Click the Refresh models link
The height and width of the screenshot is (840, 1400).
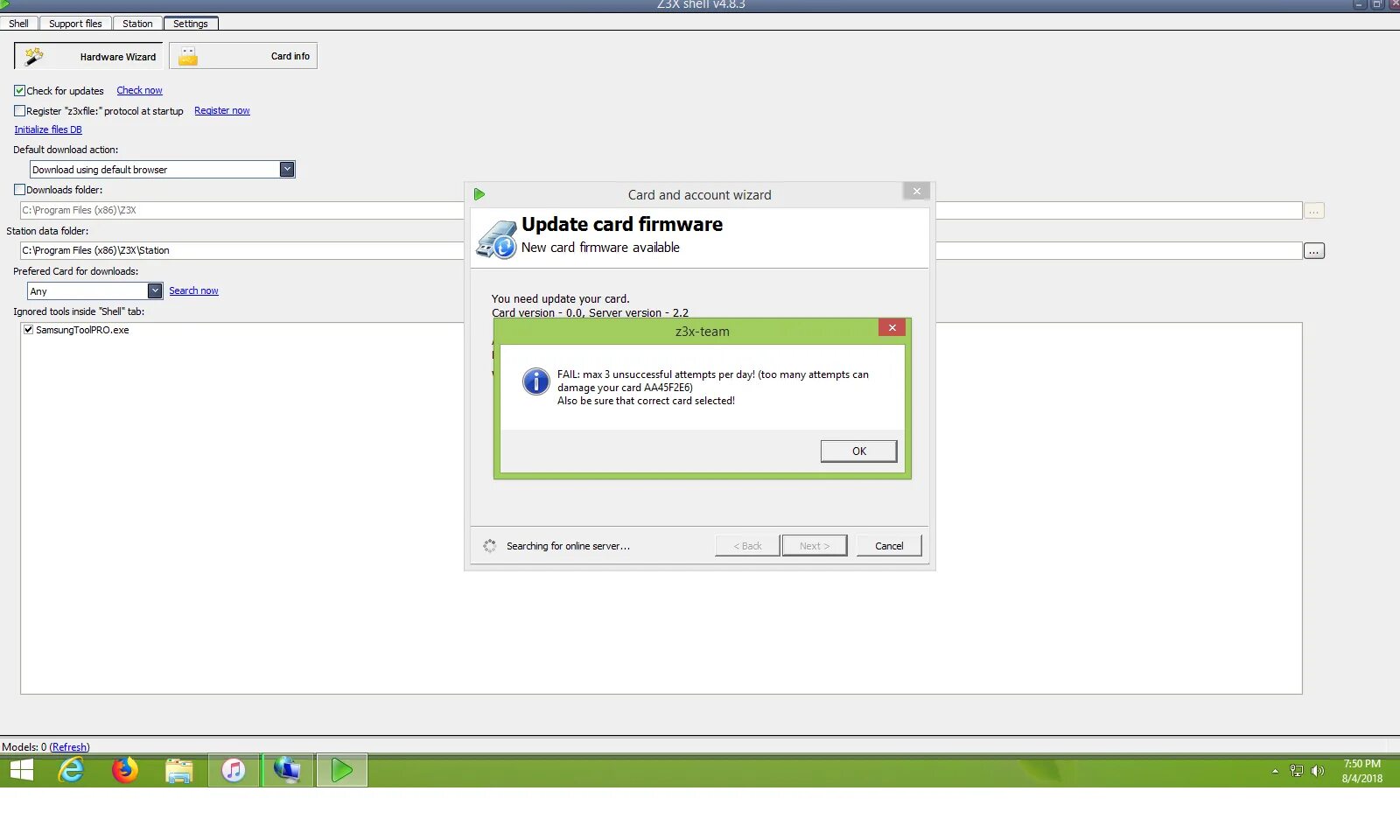70,746
